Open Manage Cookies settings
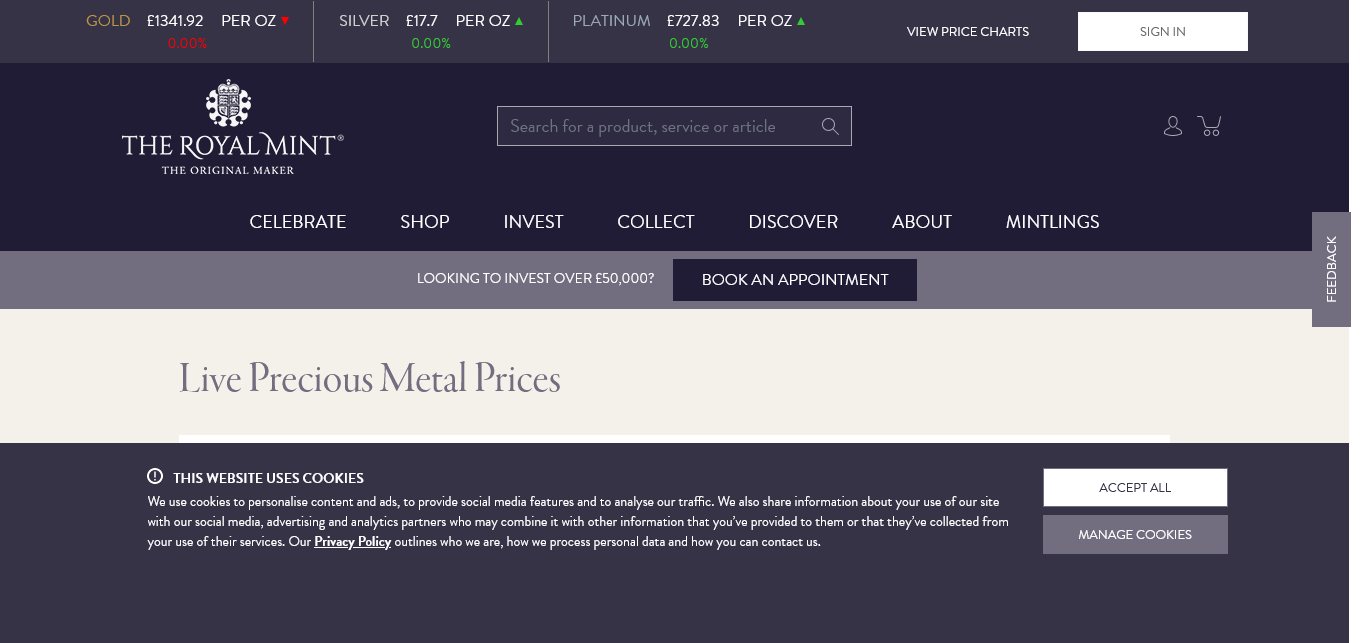The image size is (1366, 643). [1135, 535]
